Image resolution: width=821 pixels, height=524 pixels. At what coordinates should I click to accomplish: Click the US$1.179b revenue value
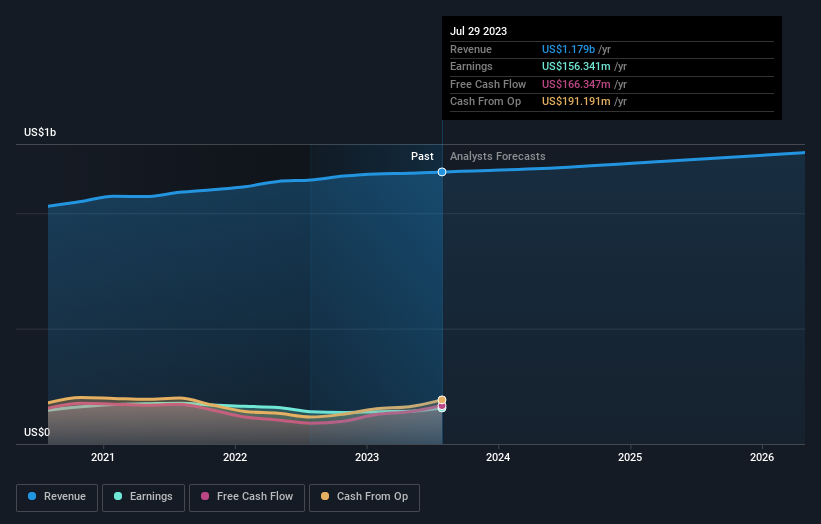tap(568, 49)
